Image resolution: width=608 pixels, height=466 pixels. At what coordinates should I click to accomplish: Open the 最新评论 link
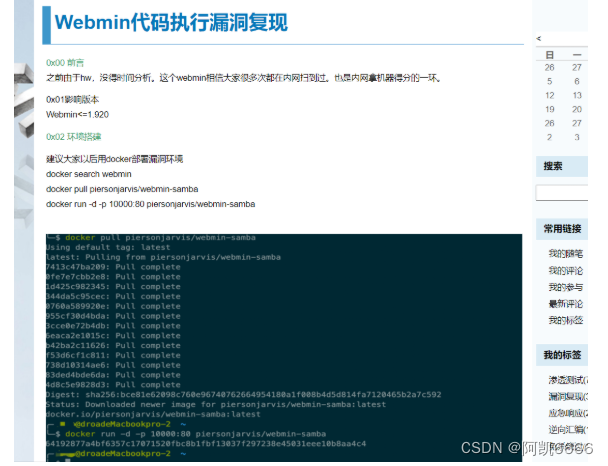(566, 304)
